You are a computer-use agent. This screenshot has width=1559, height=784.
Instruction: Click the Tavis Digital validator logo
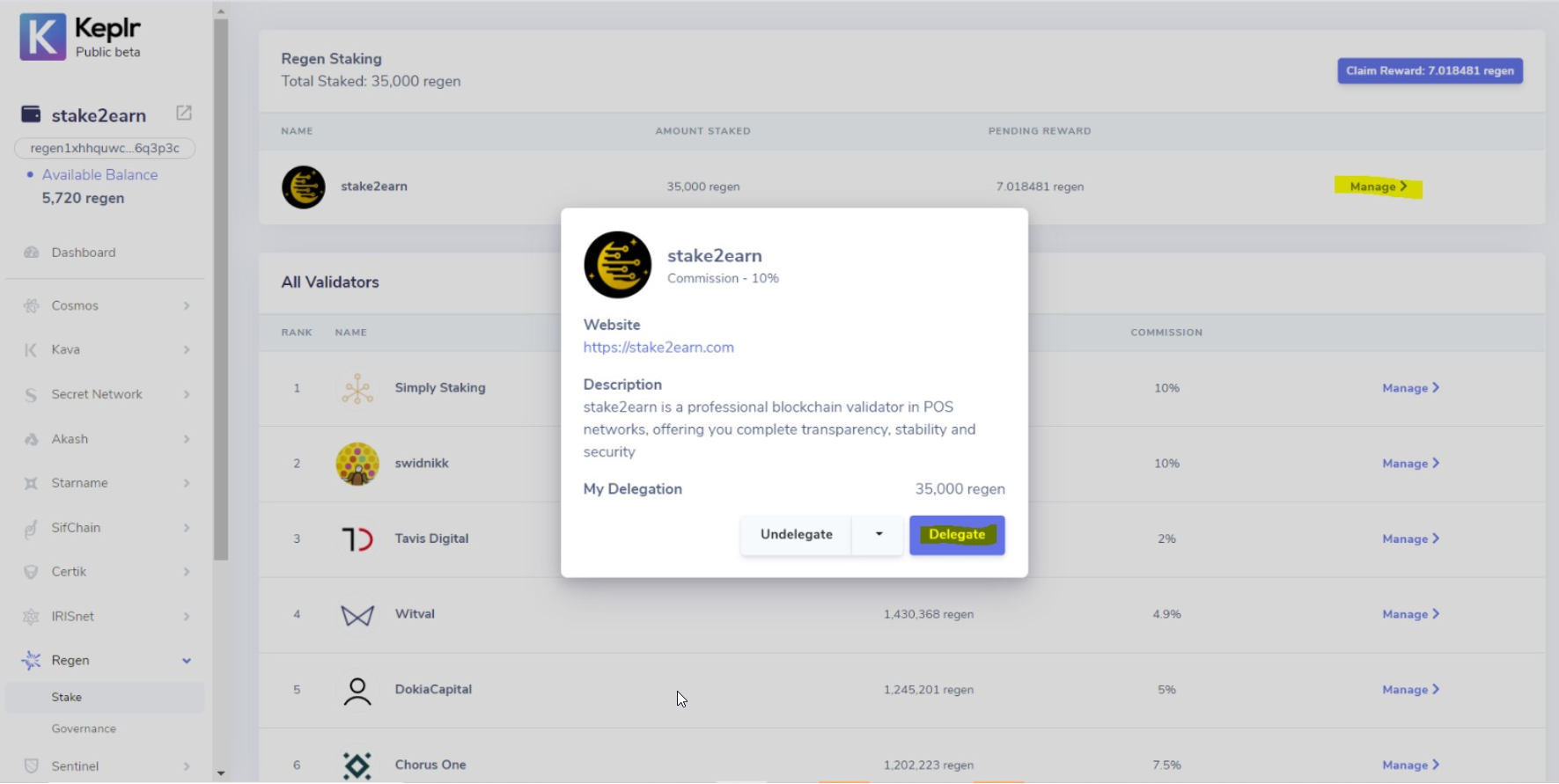pos(357,539)
